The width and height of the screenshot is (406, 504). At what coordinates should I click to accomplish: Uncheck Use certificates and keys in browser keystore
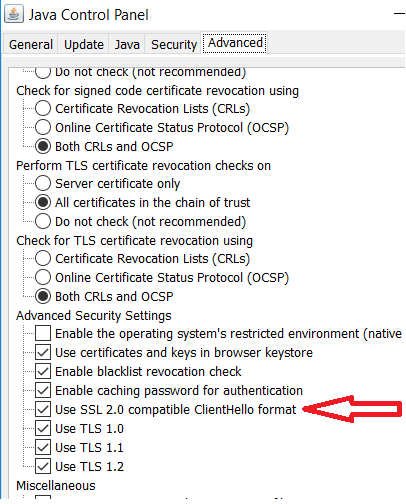pyautogui.click(x=43, y=353)
